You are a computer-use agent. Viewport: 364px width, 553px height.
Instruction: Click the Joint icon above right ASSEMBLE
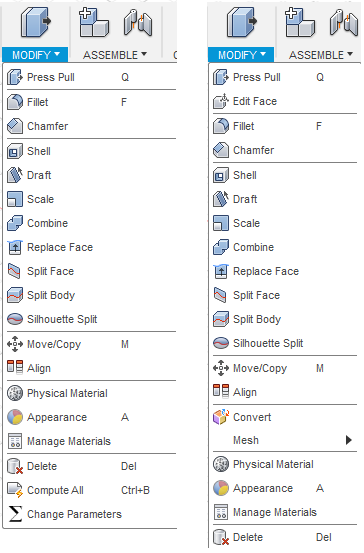coord(343,23)
